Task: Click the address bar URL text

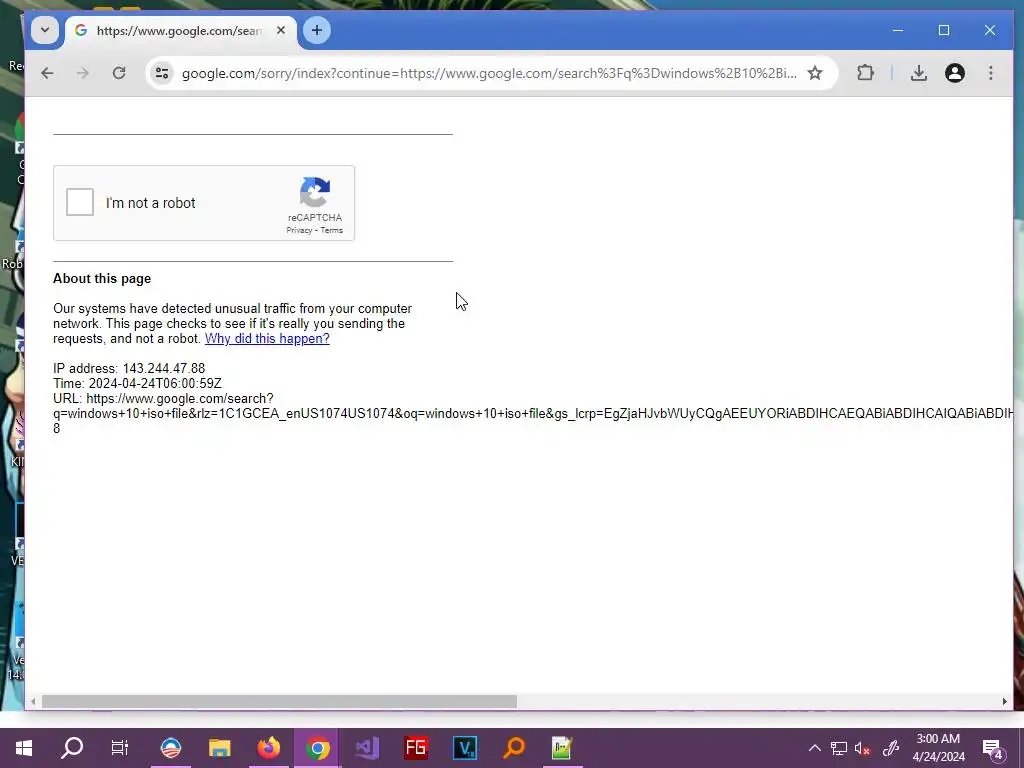Action: pos(489,73)
